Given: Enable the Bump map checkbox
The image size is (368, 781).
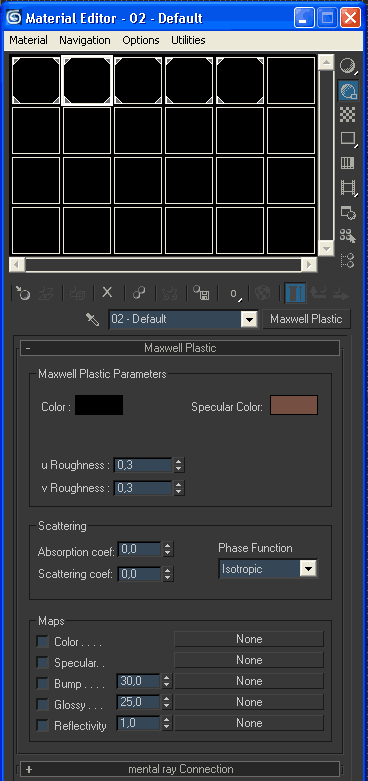Looking at the screenshot, I should 42,684.
